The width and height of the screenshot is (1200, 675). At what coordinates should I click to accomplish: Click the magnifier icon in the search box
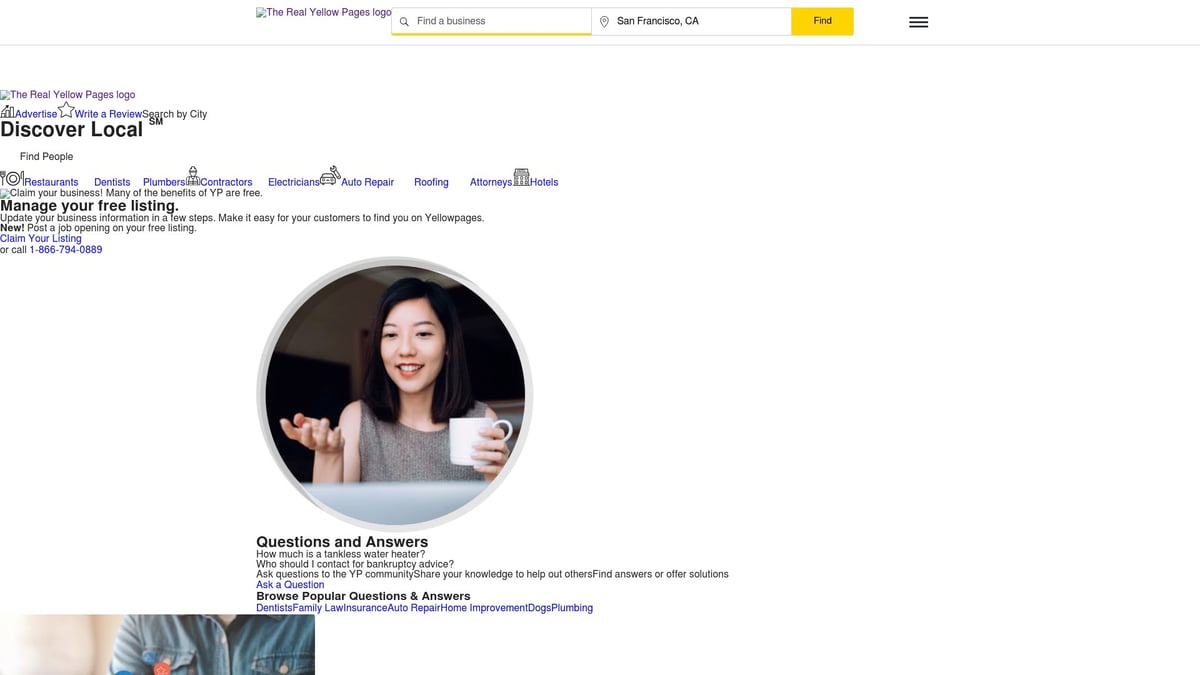click(404, 21)
